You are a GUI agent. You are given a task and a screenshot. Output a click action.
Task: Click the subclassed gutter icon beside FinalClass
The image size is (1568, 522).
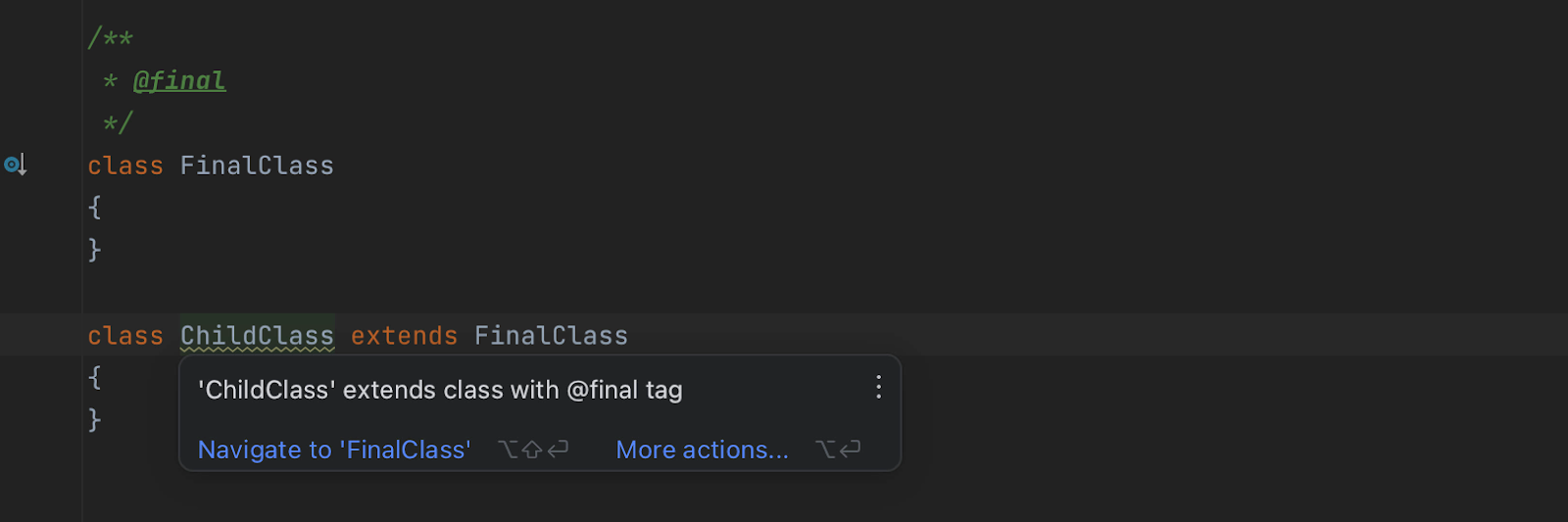pos(15,165)
